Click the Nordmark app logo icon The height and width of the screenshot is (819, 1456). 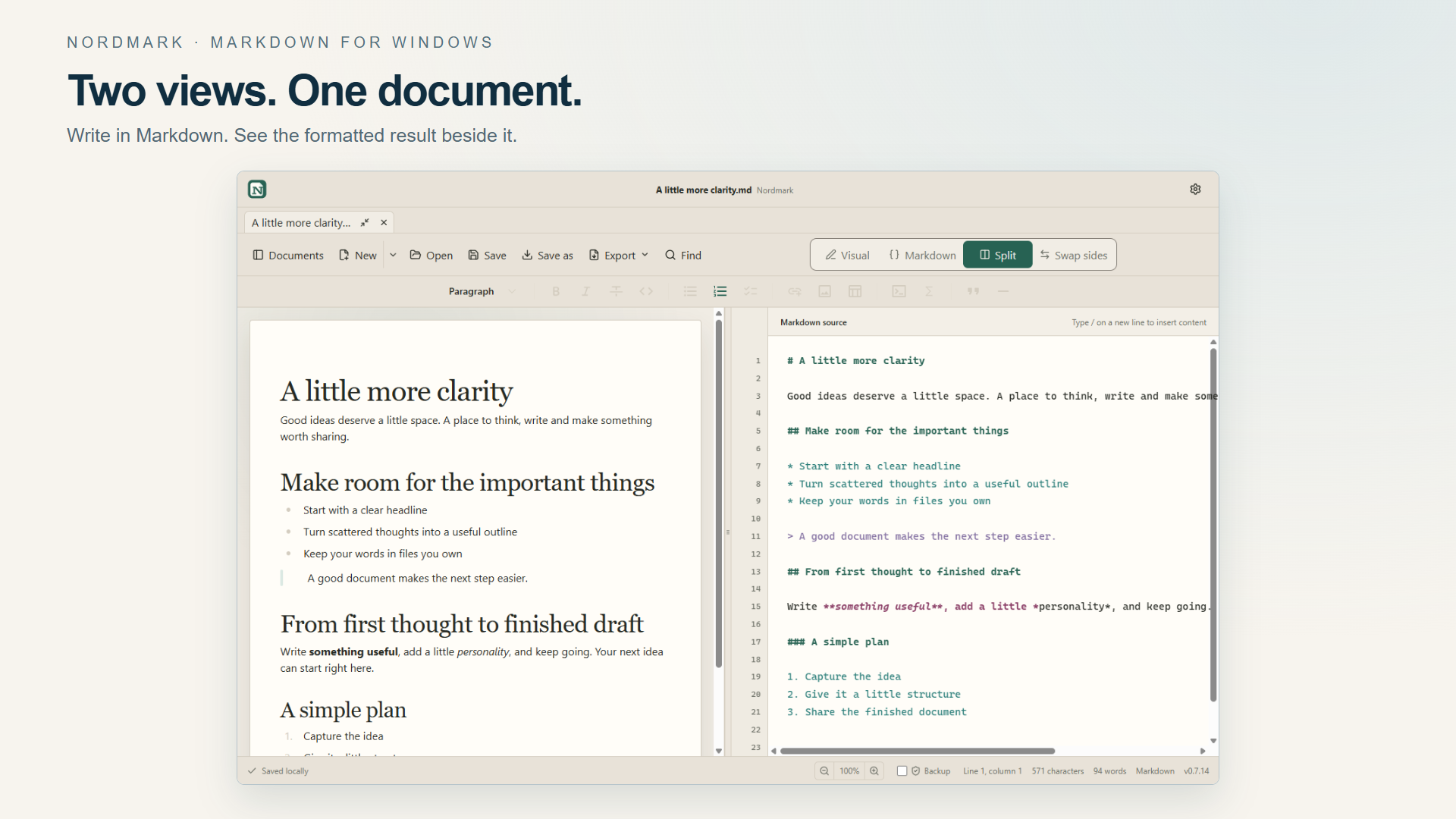point(257,190)
